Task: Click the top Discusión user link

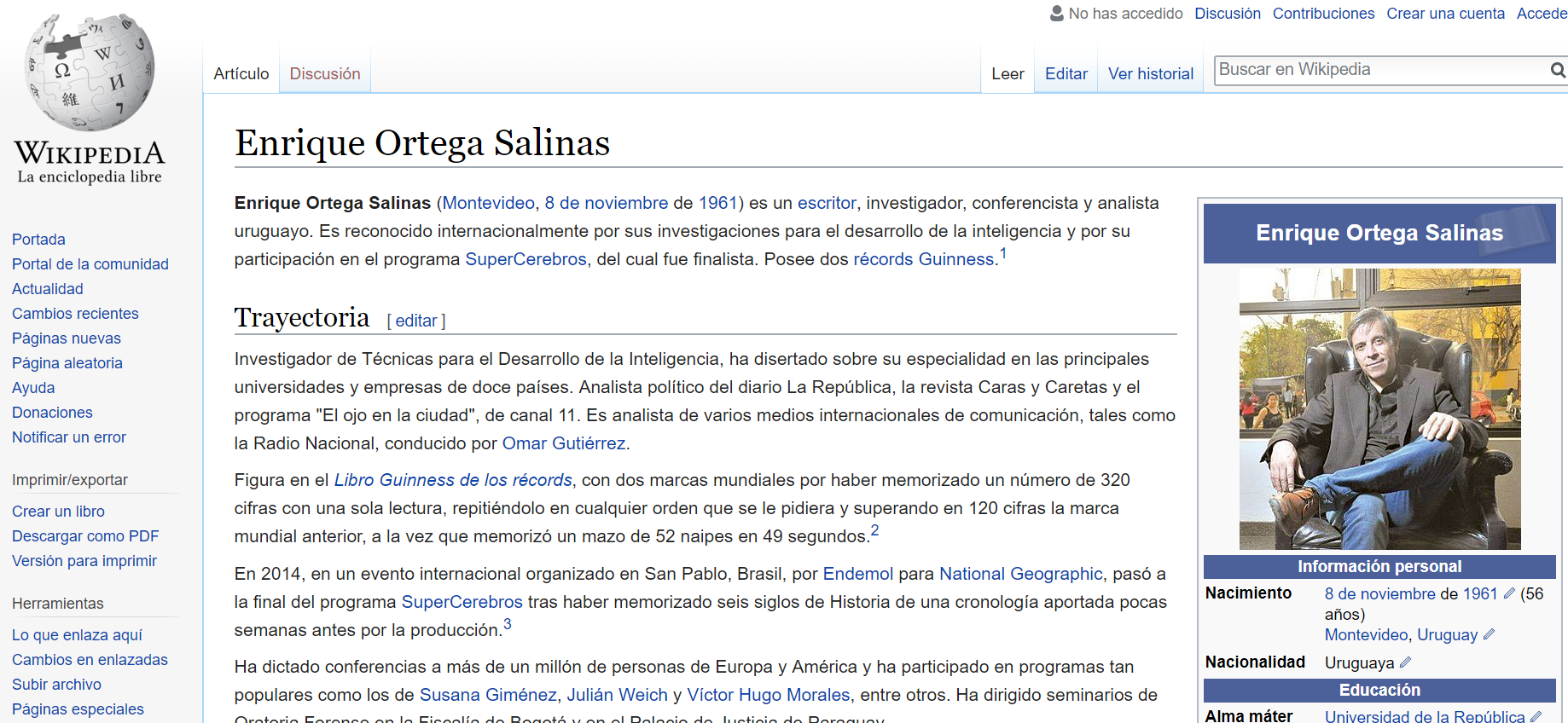Action: pyautogui.click(x=1228, y=14)
